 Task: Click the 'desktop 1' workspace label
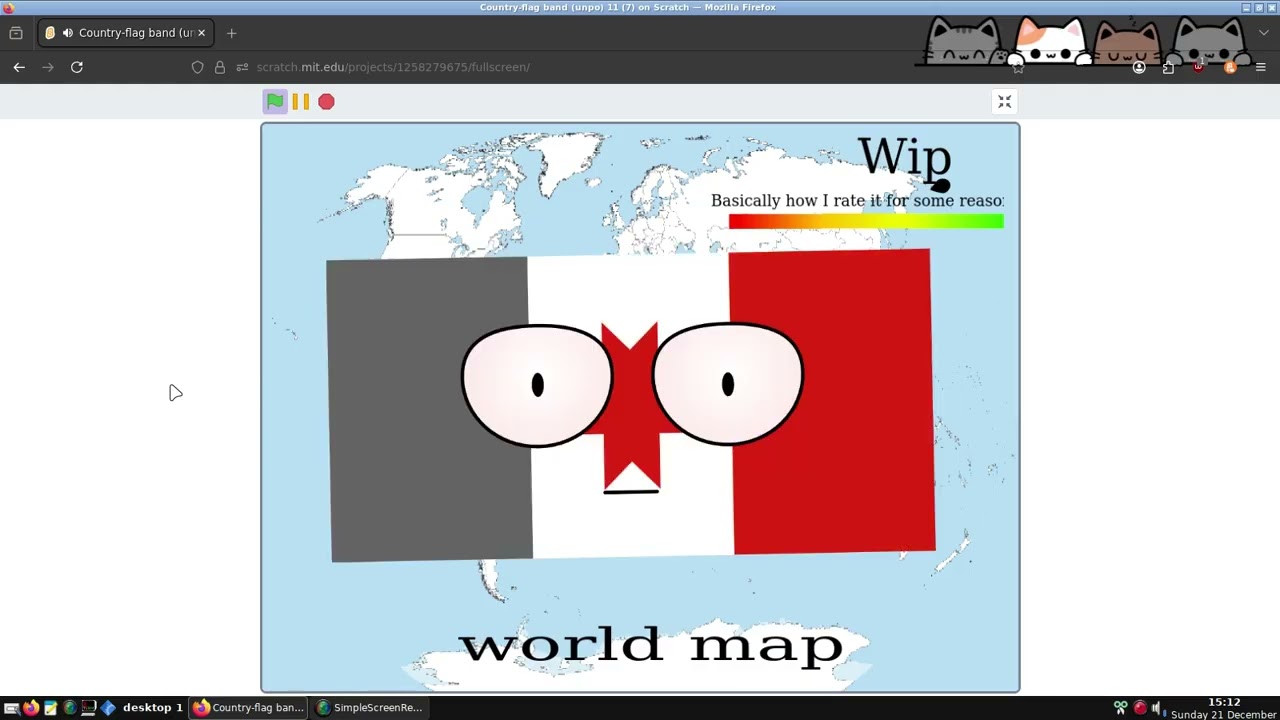click(x=152, y=707)
